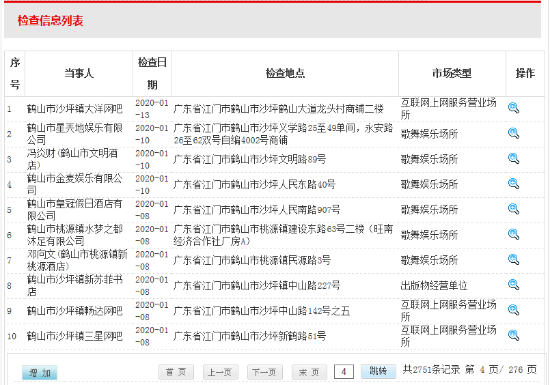This screenshot has width=550, height=385.
Task: Click market type 出版物经营单位
Action: pos(434,285)
